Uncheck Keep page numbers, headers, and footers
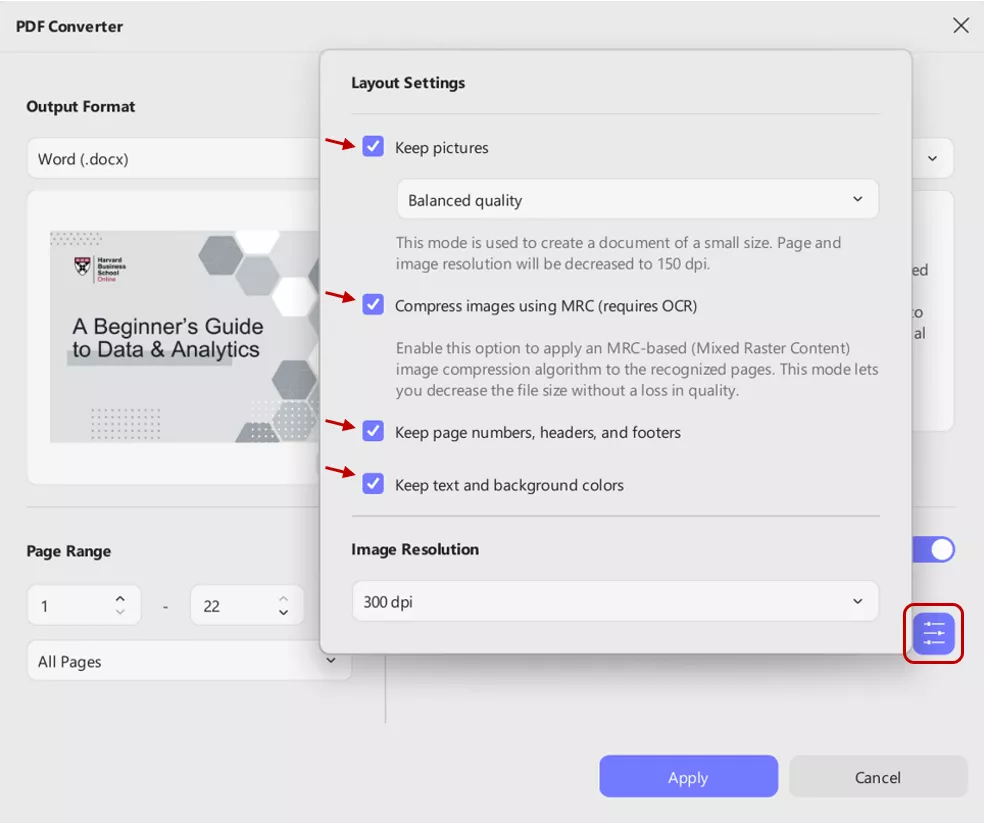The height and width of the screenshot is (823, 984). [x=373, y=432]
